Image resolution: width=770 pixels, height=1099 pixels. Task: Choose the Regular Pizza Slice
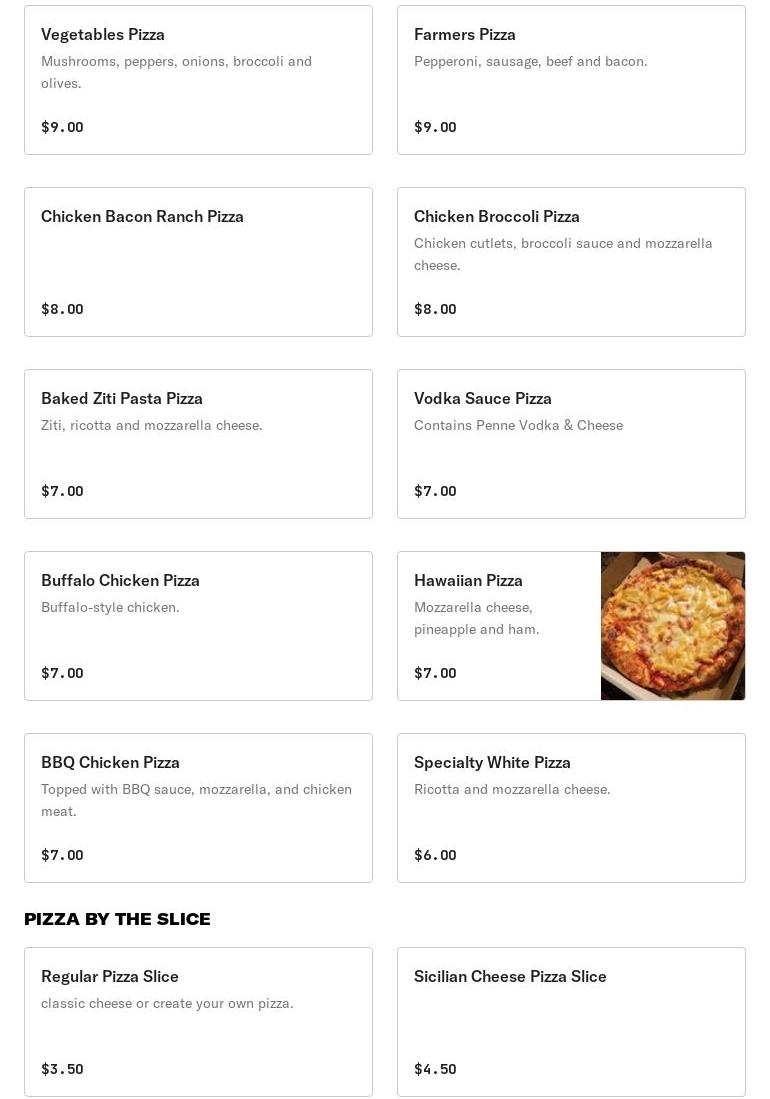(198, 1022)
